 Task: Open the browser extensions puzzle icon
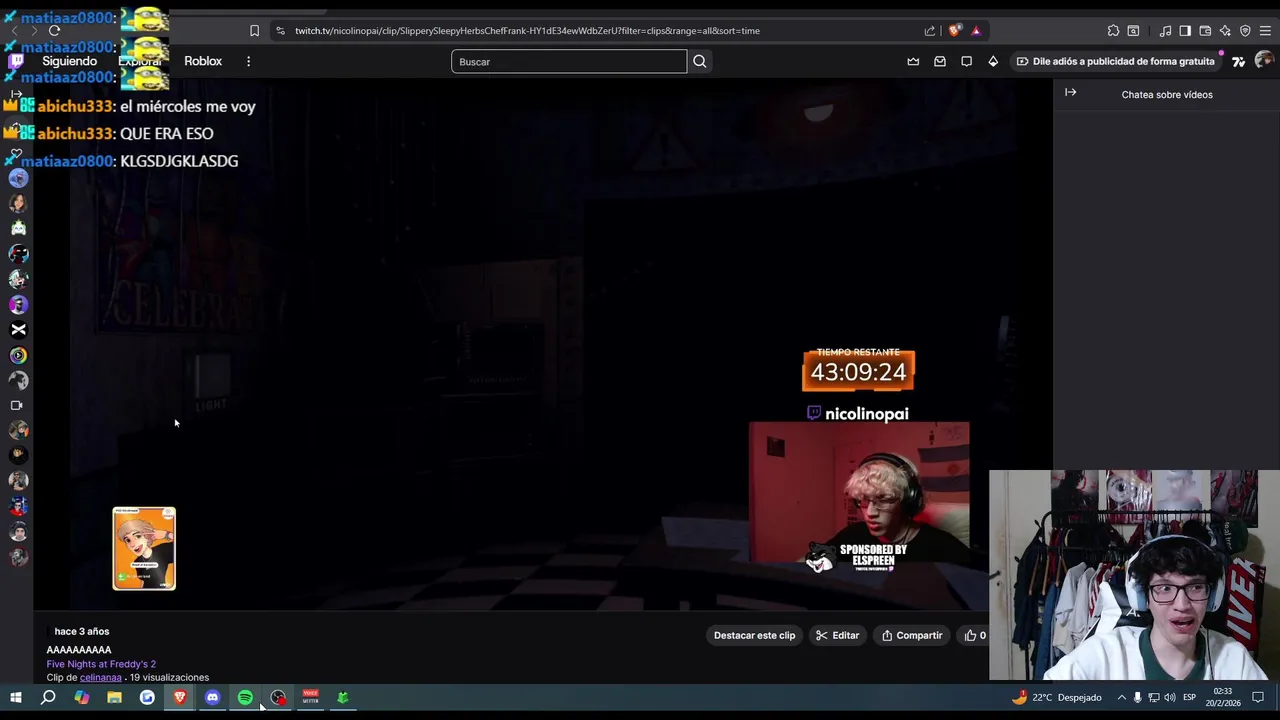[1113, 31]
